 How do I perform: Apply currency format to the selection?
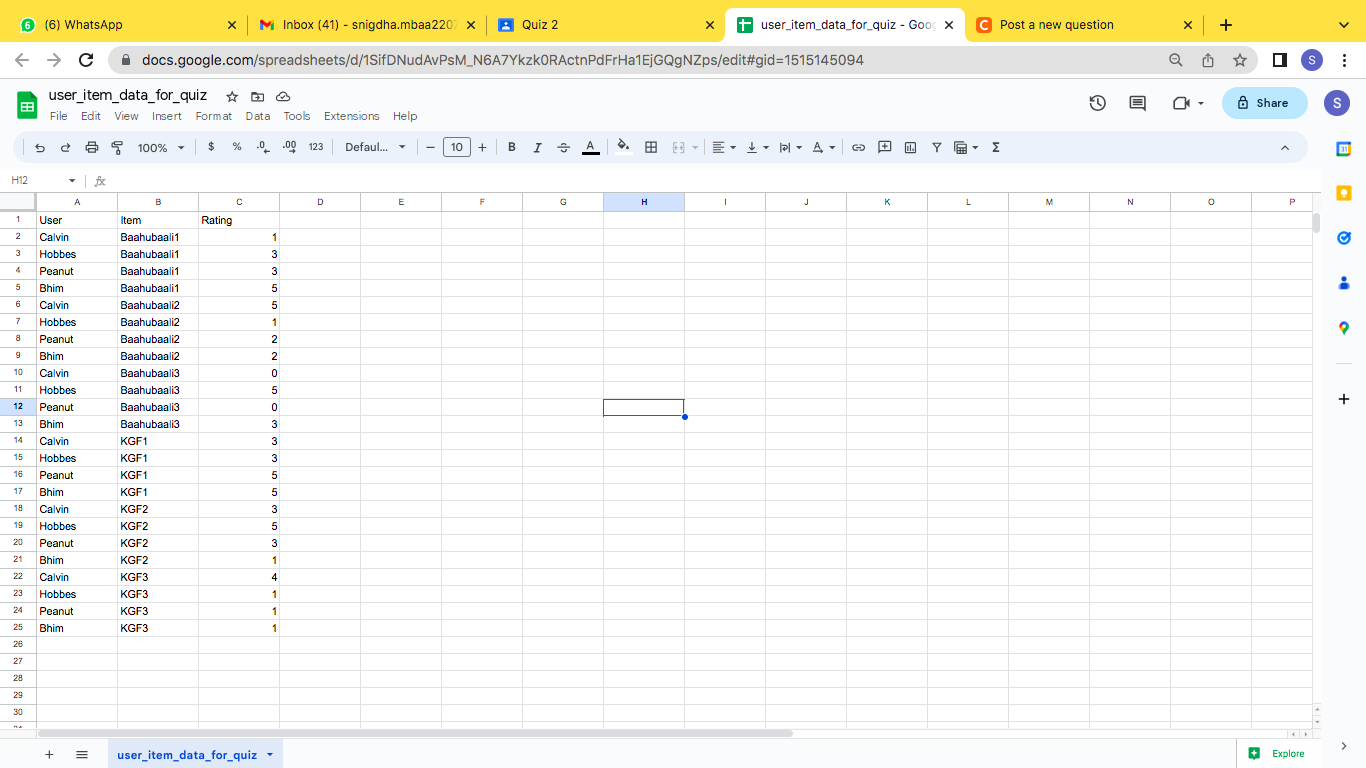click(210, 147)
